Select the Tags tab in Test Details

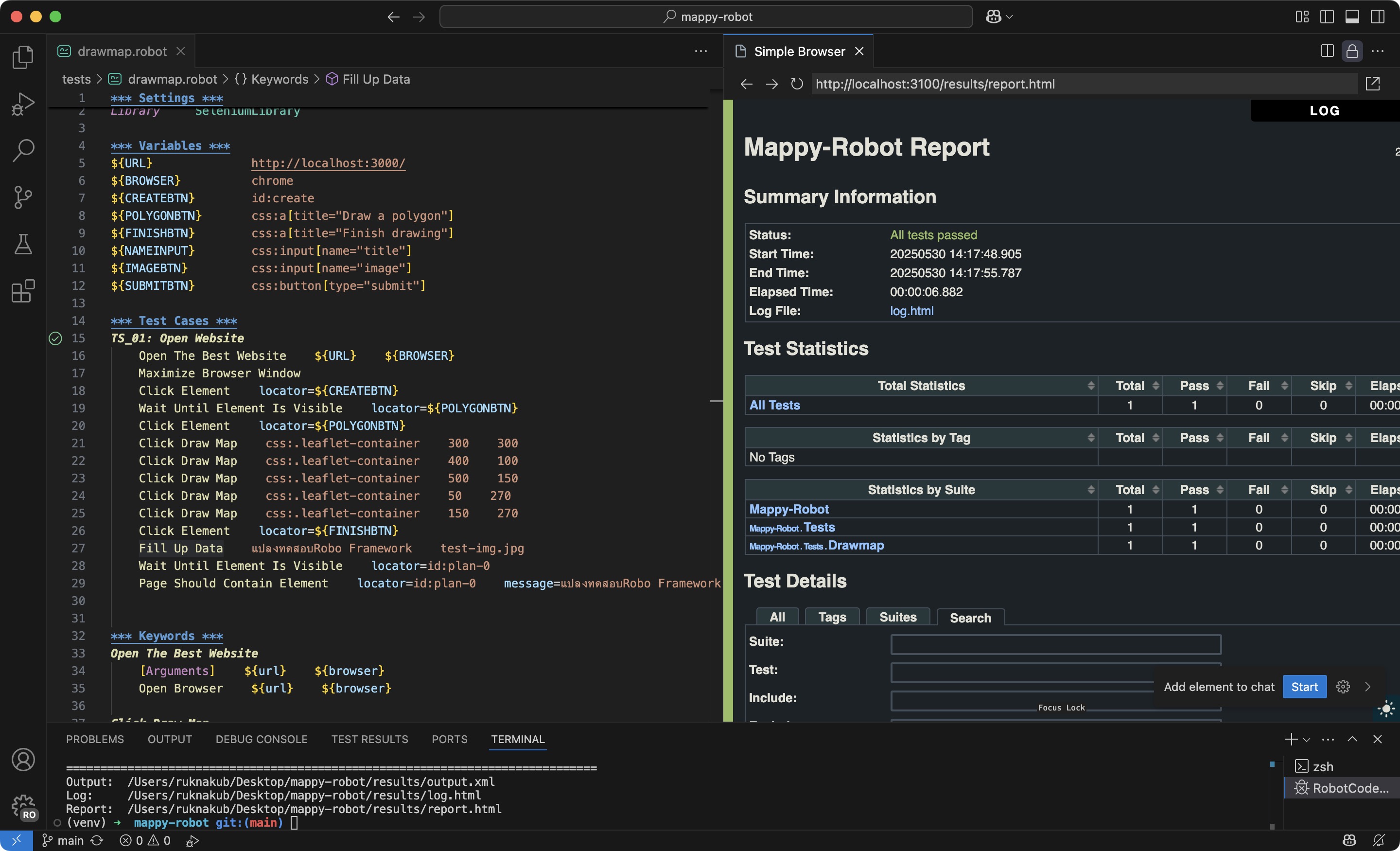click(x=832, y=618)
